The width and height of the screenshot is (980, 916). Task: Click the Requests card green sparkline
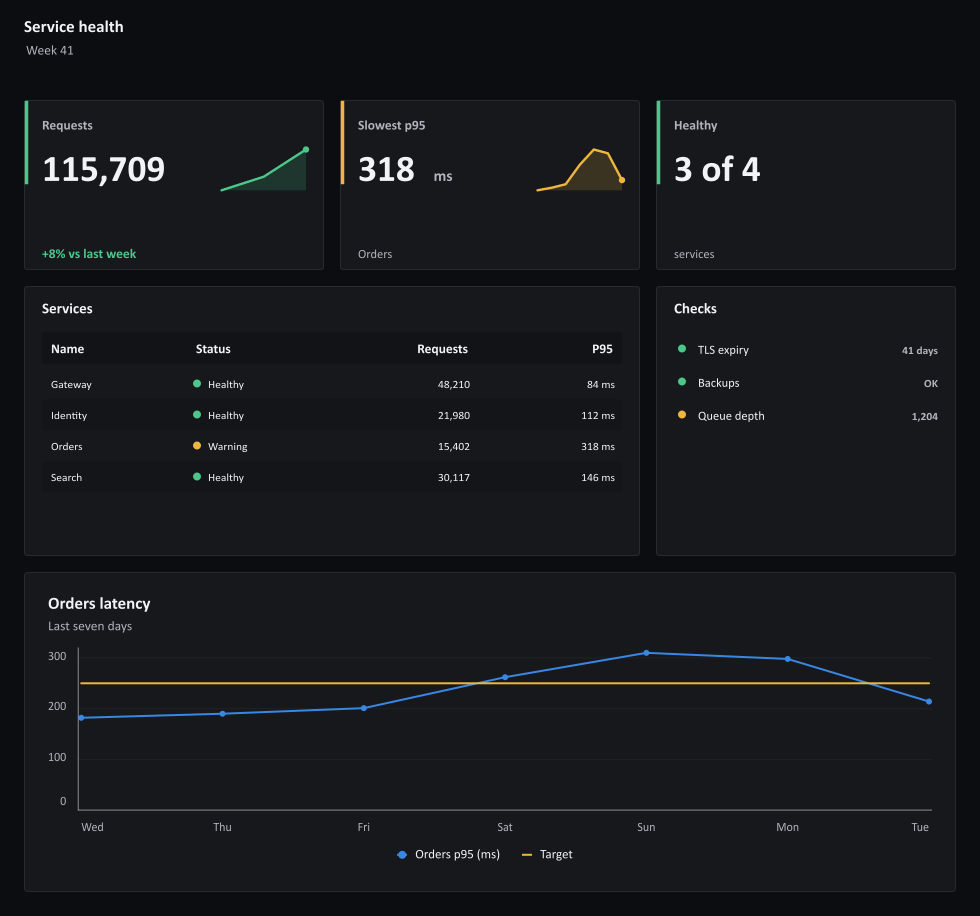coord(264,169)
